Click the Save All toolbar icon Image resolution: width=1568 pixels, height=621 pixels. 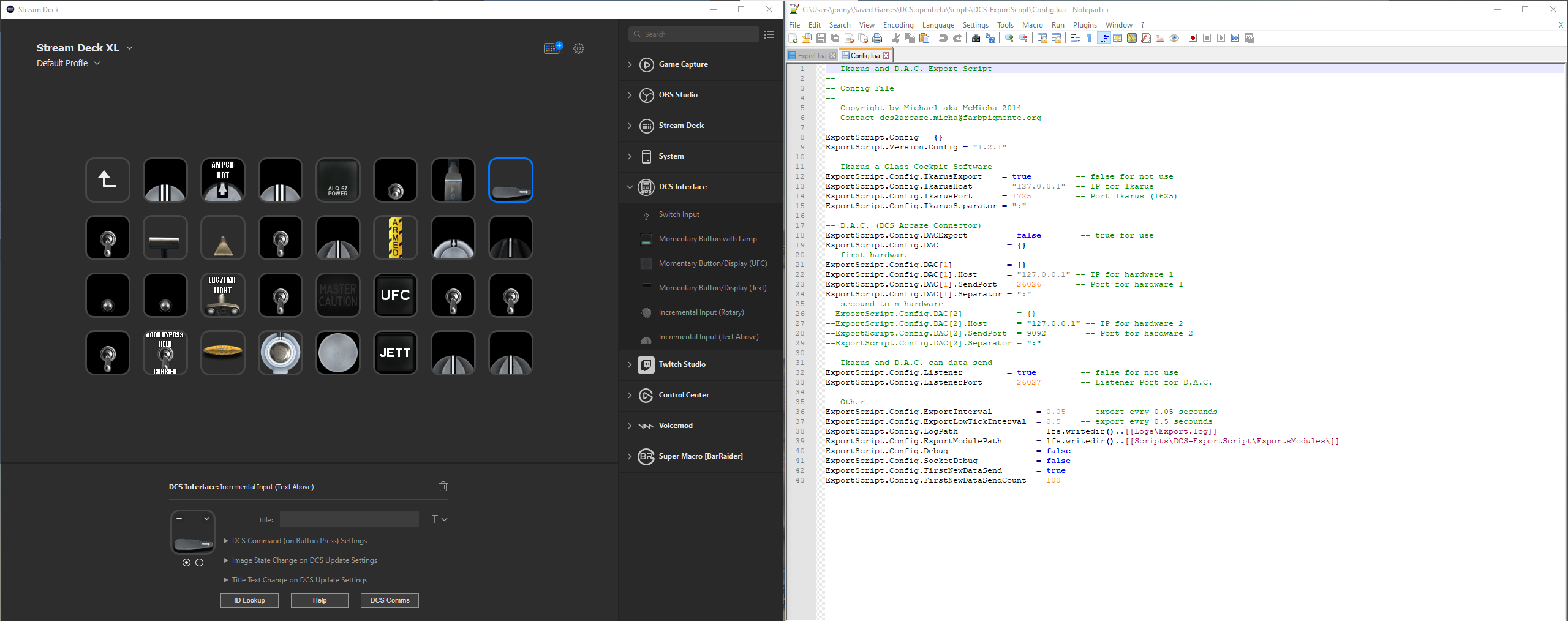click(835, 38)
